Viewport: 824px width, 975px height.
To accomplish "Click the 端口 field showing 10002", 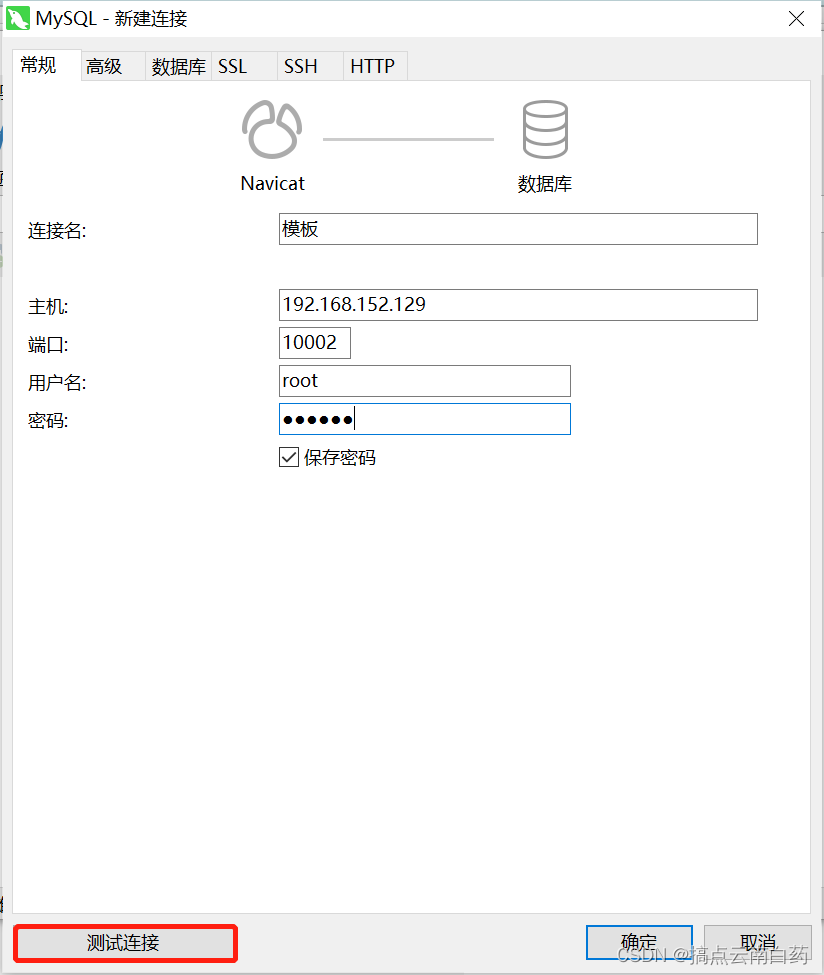I will pyautogui.click(x=315, y=343).
